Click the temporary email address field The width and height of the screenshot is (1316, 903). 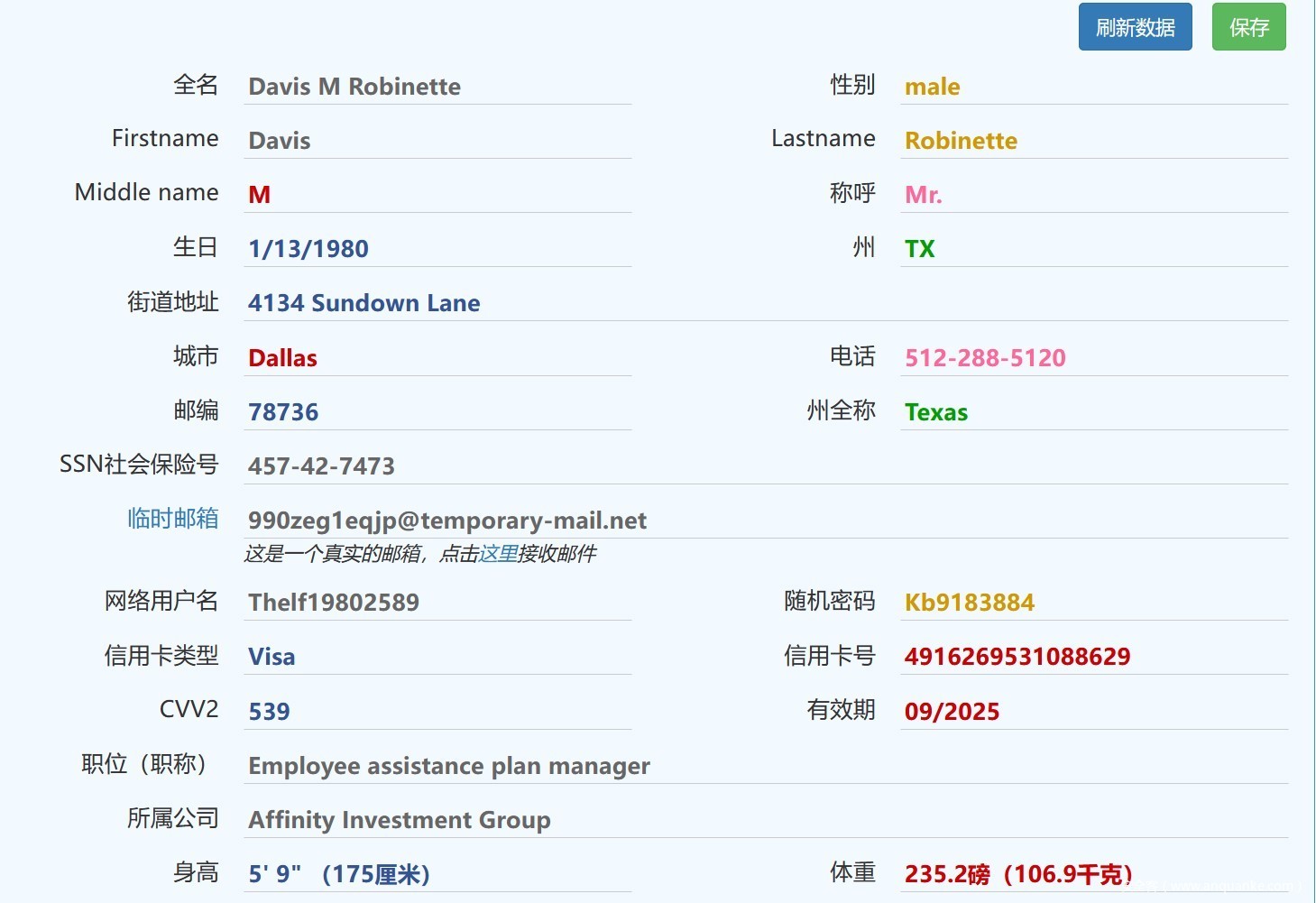coord(765,521)
